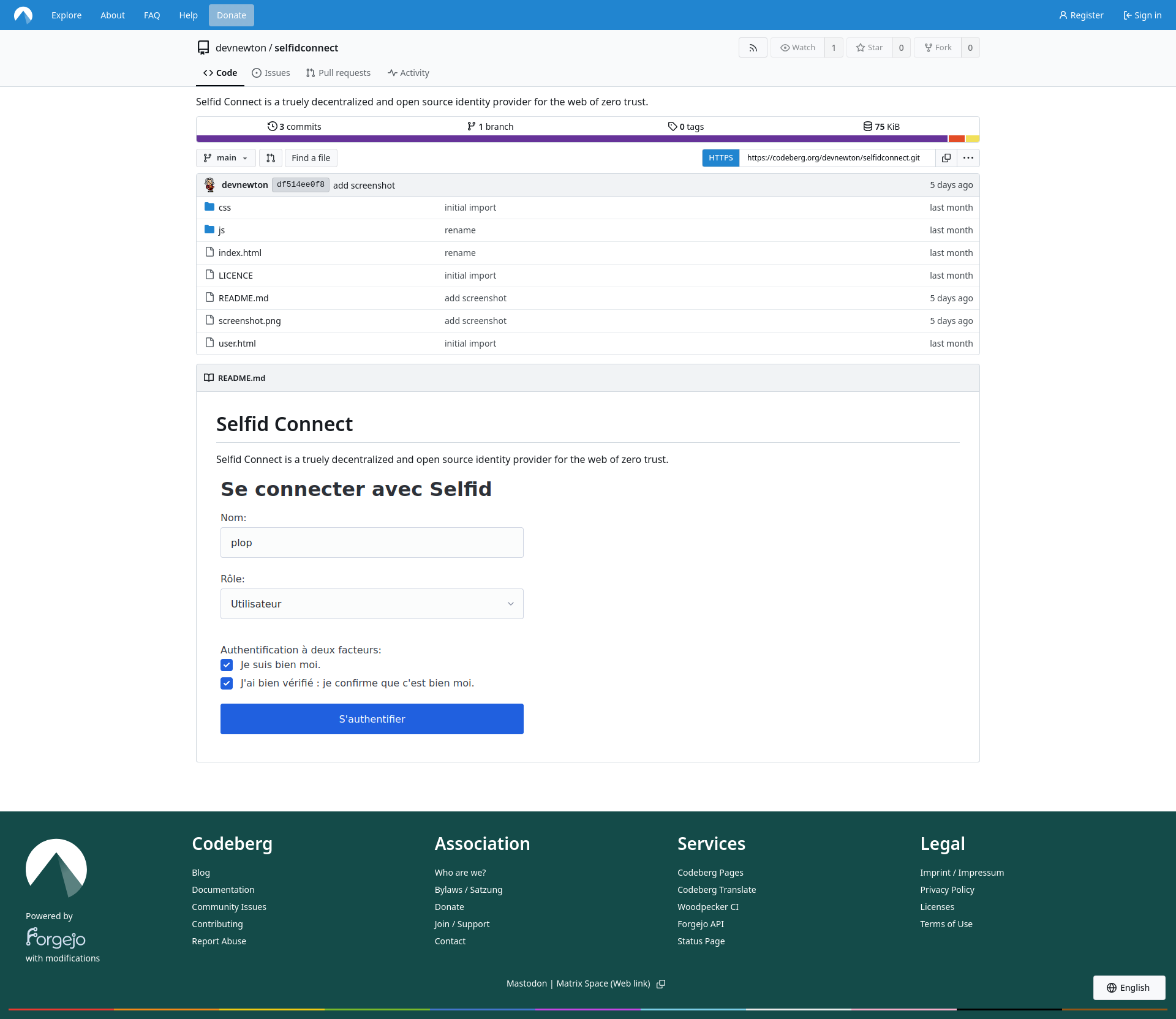Click the language statistics color bar
1176x1019 pixels.
571,139
